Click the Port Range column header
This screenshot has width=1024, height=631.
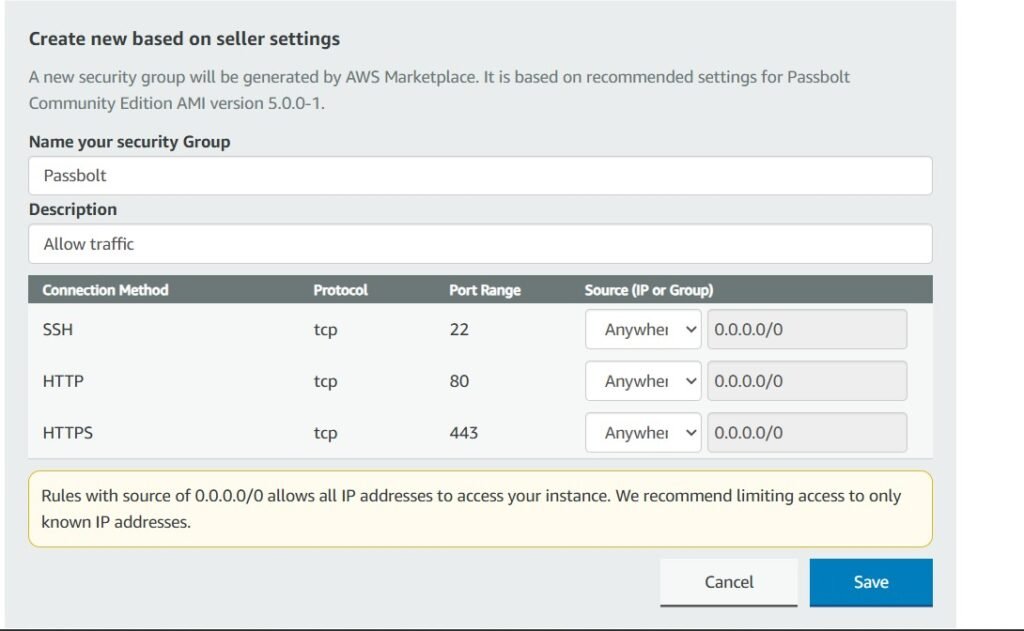(x=485, y=290)
